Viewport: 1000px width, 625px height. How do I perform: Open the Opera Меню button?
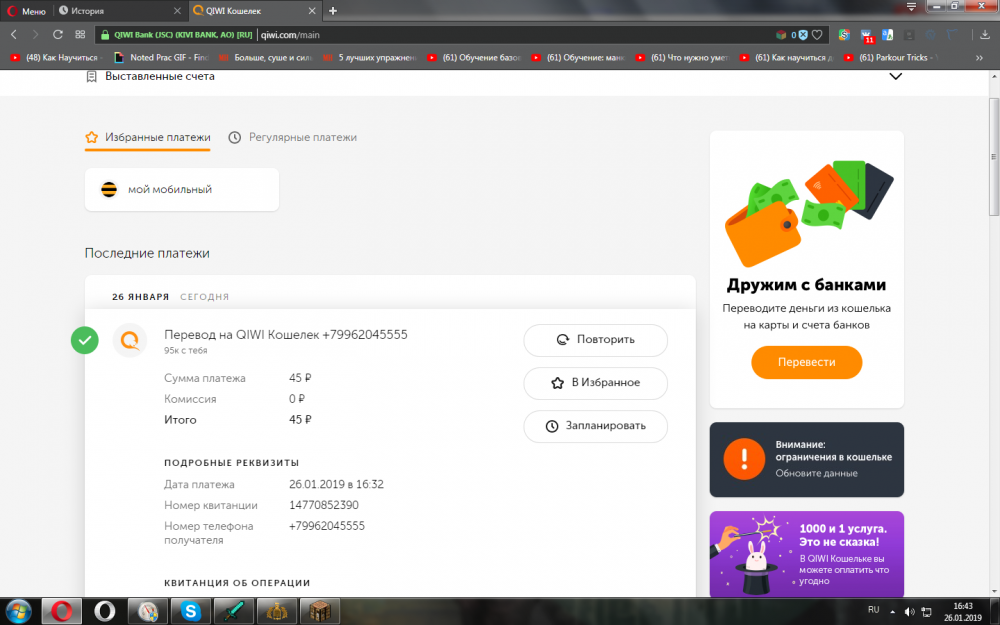(26, 10)
